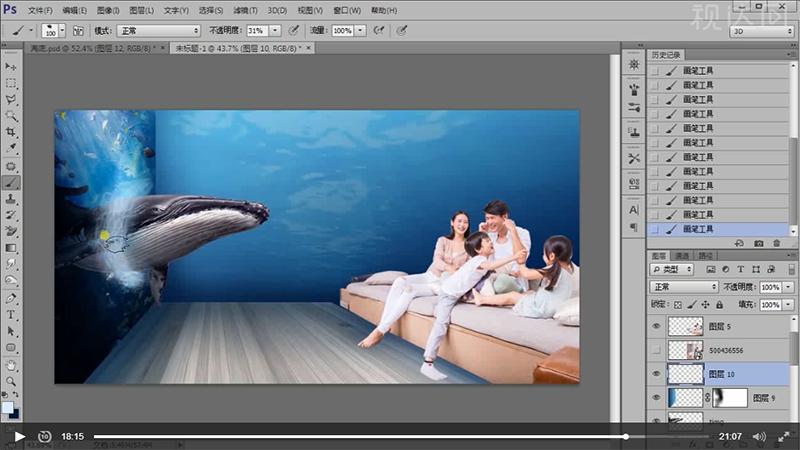Select the Type tool in toolbar

tap(11, 315)
